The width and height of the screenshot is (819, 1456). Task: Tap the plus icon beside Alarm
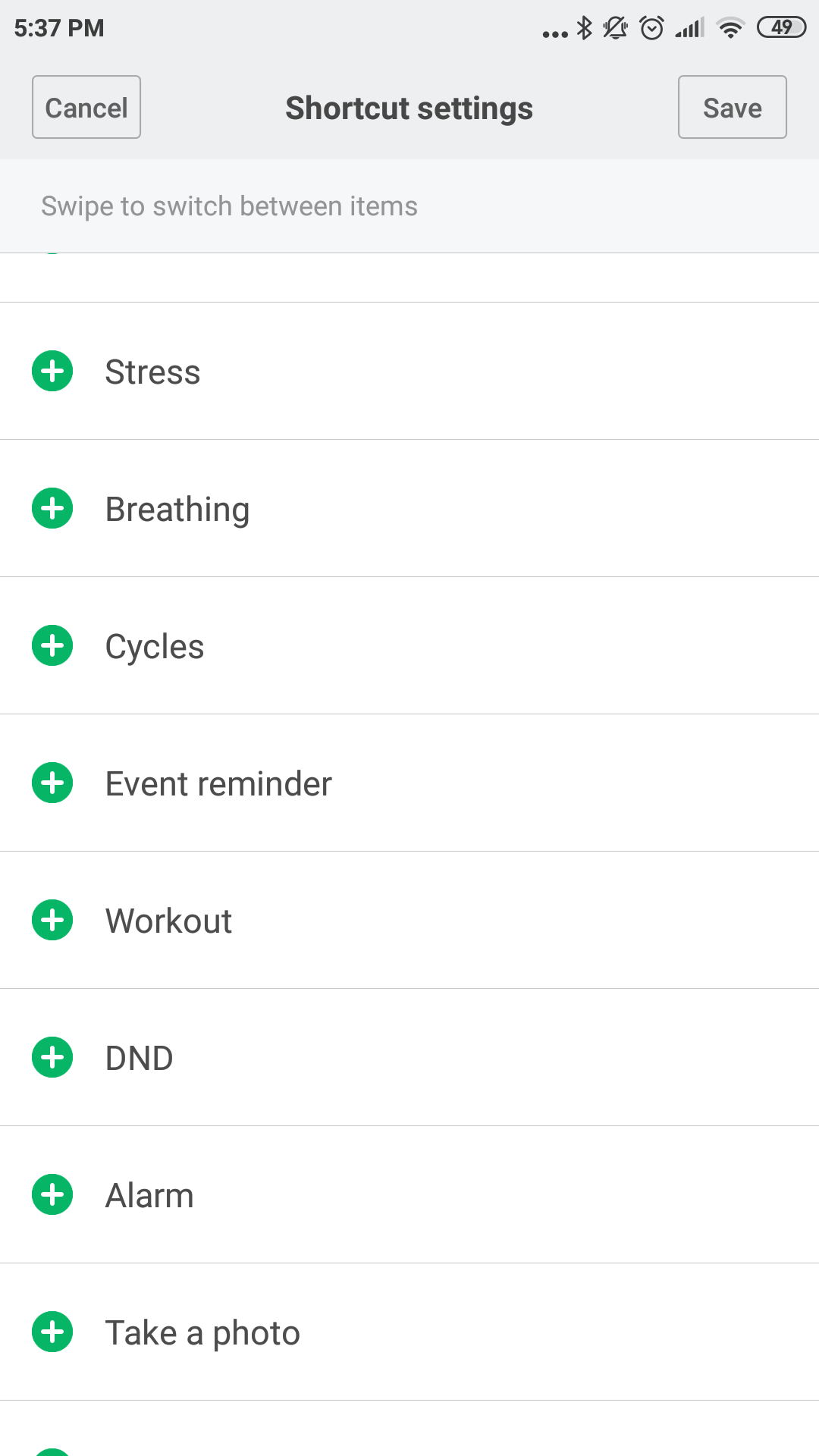(52, 1194)
